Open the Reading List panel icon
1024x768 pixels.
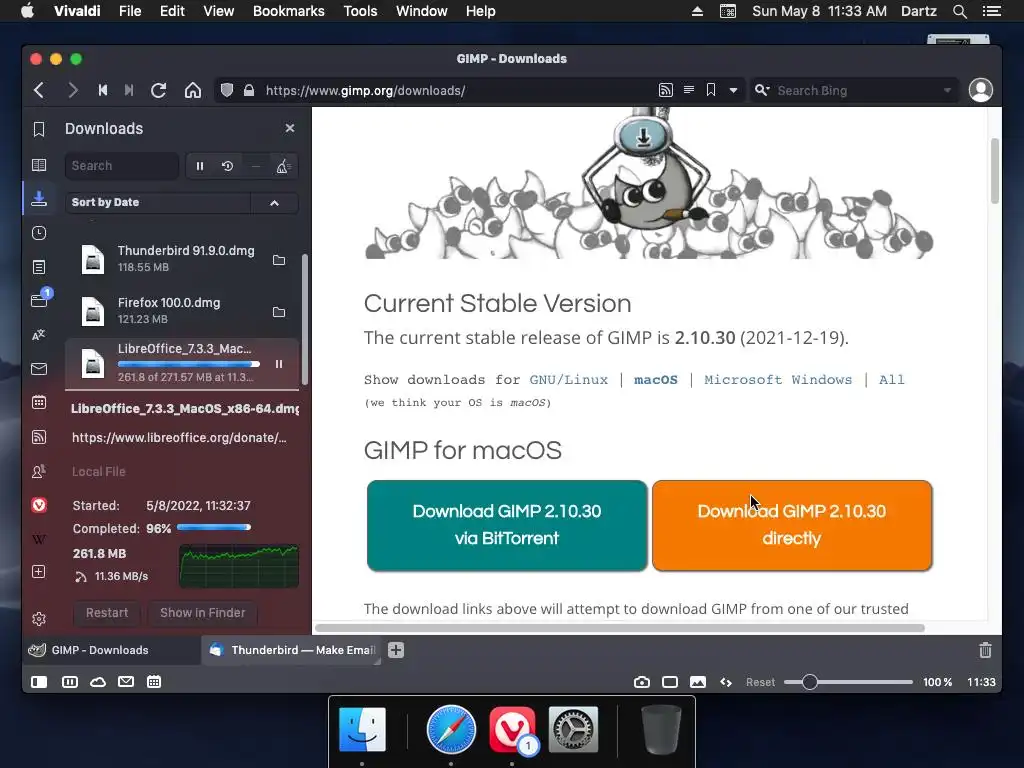39,165
